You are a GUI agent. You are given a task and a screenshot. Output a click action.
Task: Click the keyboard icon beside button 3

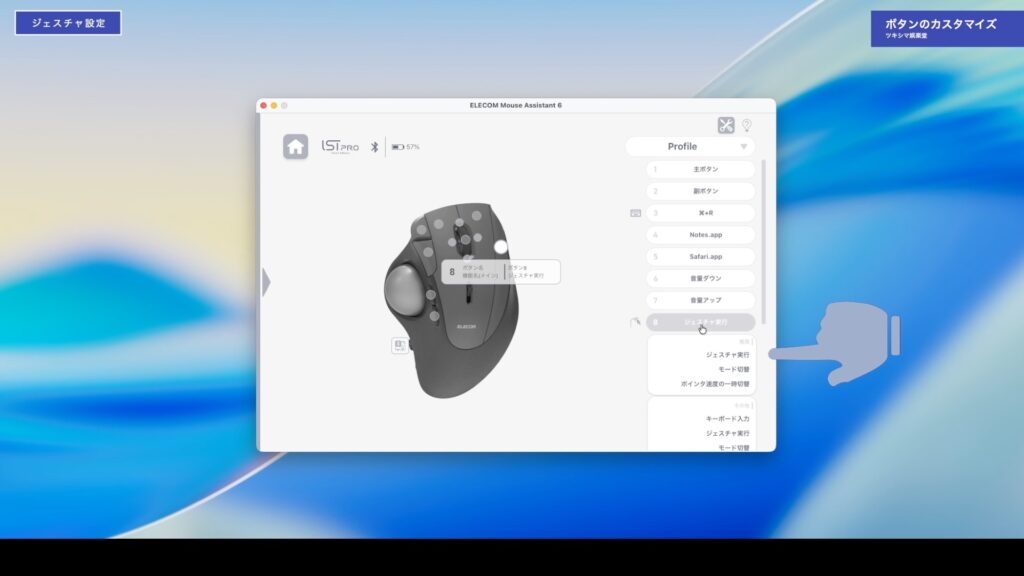click(x=635, y=213)
